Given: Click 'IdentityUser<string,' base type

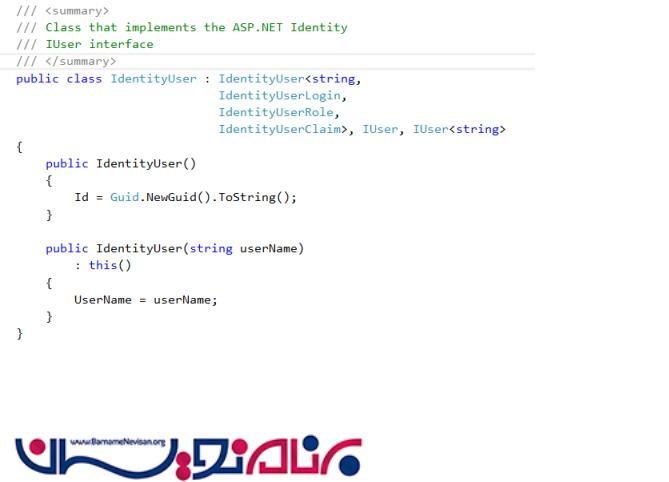Looking at the screenshot, I should (290, 79).
